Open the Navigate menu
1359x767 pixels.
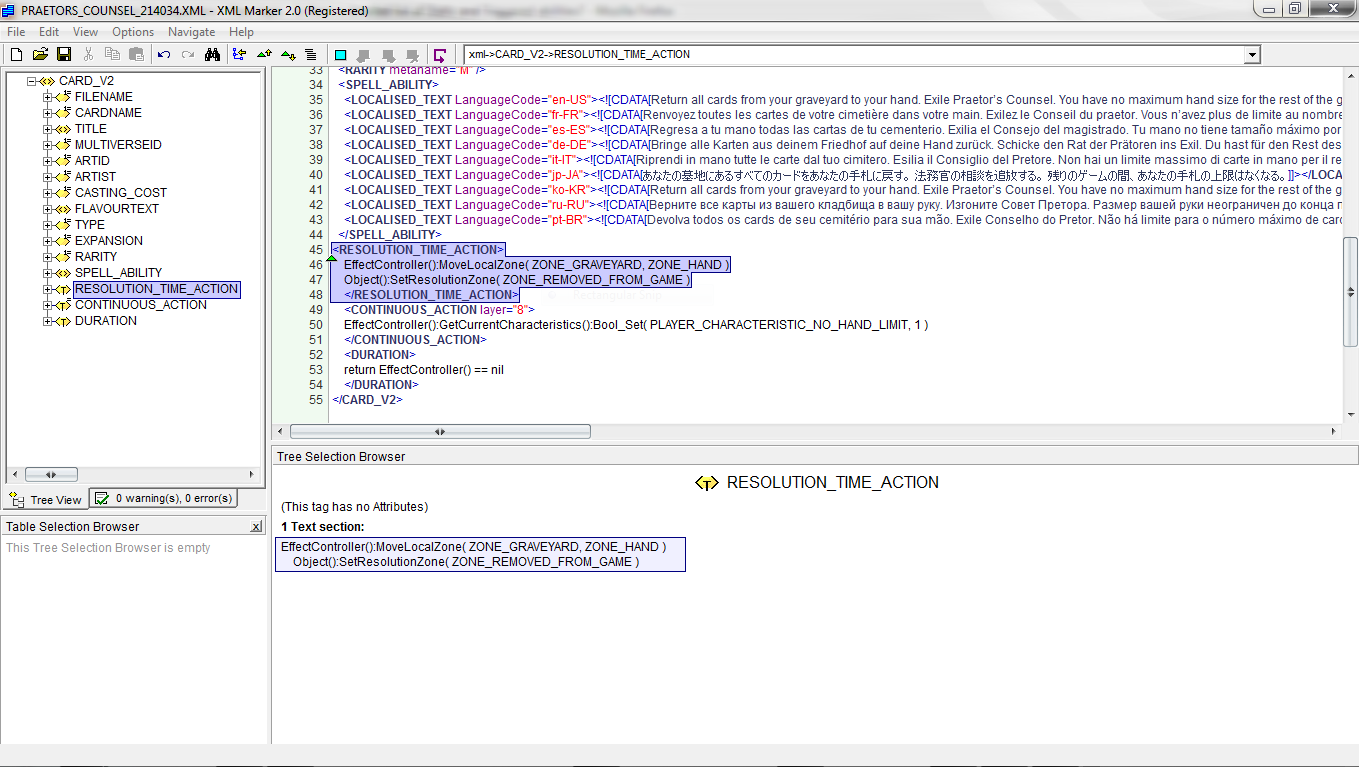191,32
